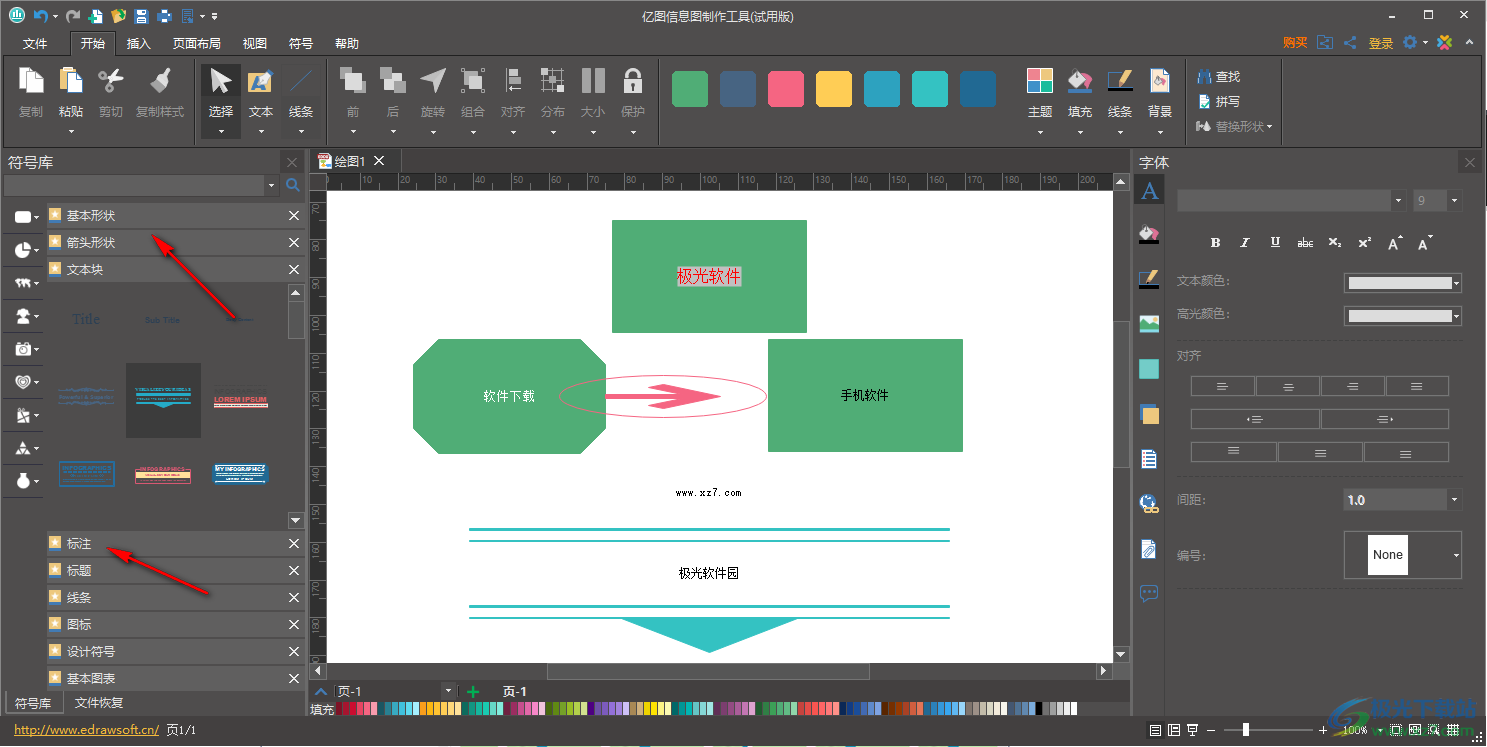
Task: Choose the Line (线条) drawing tool
Action: [301, 81]
